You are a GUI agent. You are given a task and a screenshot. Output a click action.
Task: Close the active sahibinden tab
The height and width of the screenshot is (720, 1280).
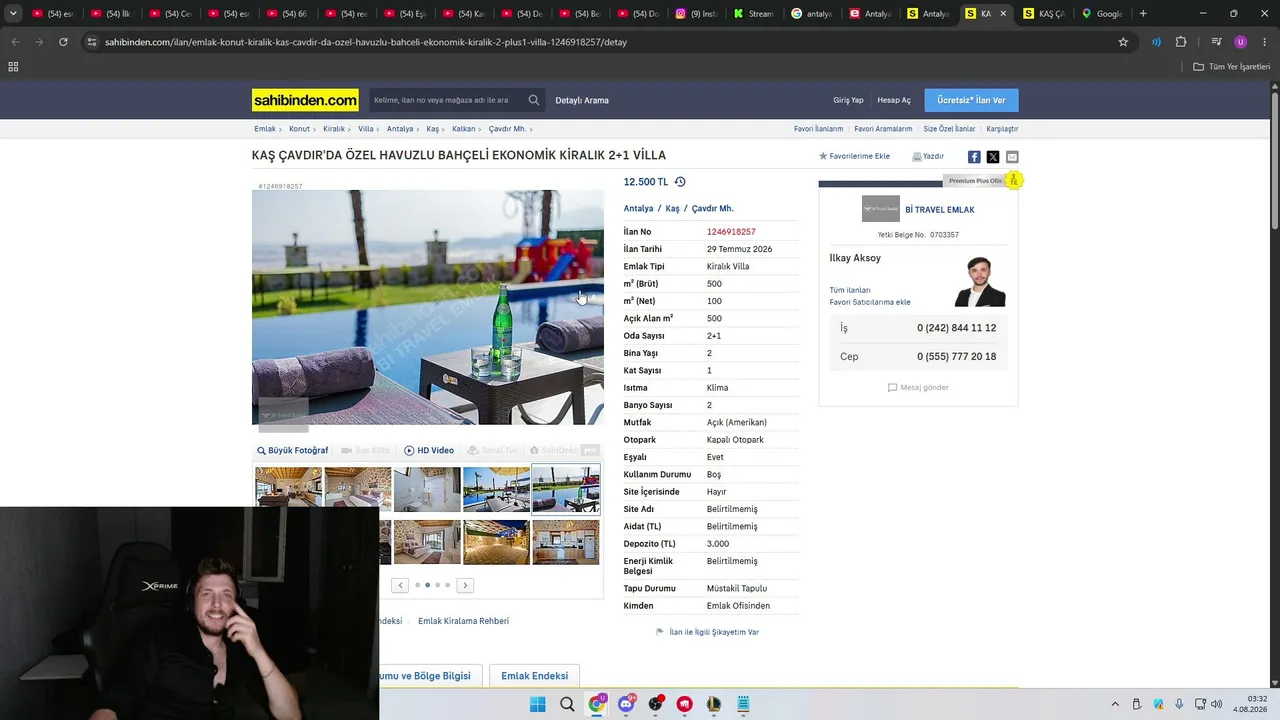pyautogui.click(x=1003, y=14)
